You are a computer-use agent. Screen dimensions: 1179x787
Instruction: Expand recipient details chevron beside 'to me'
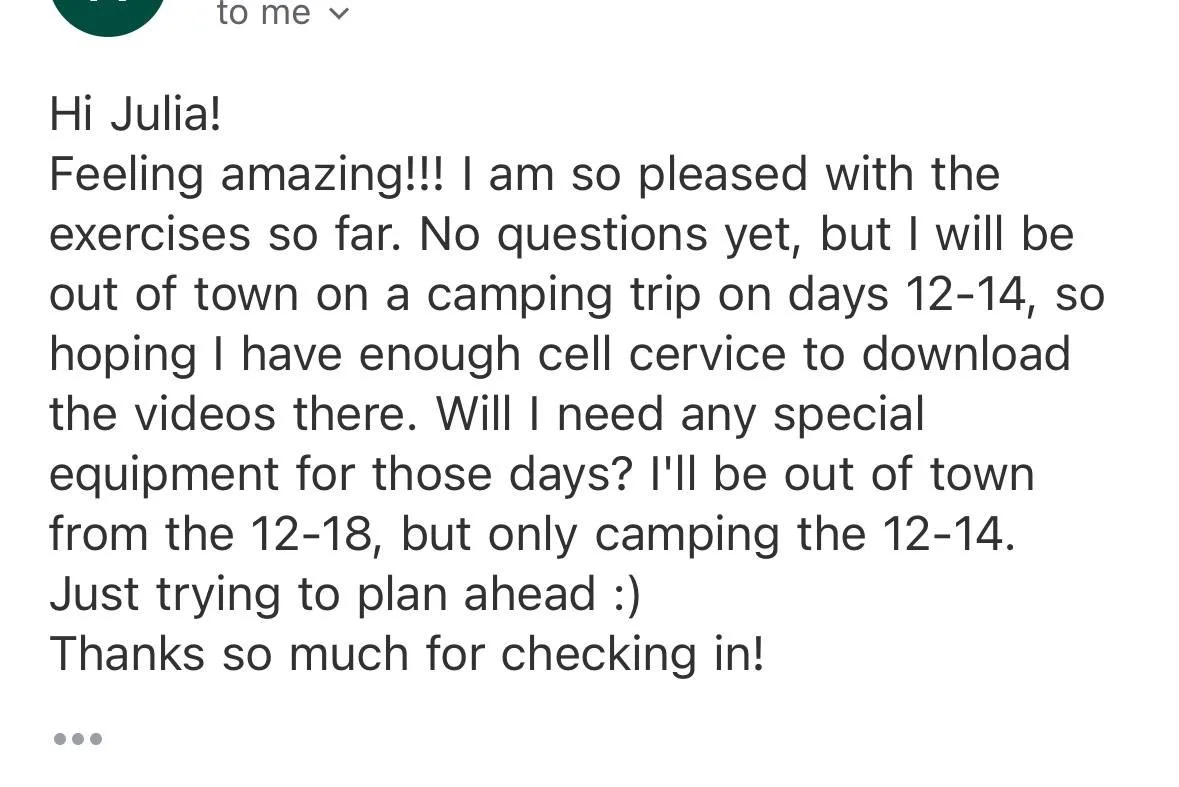pos(339,14)
